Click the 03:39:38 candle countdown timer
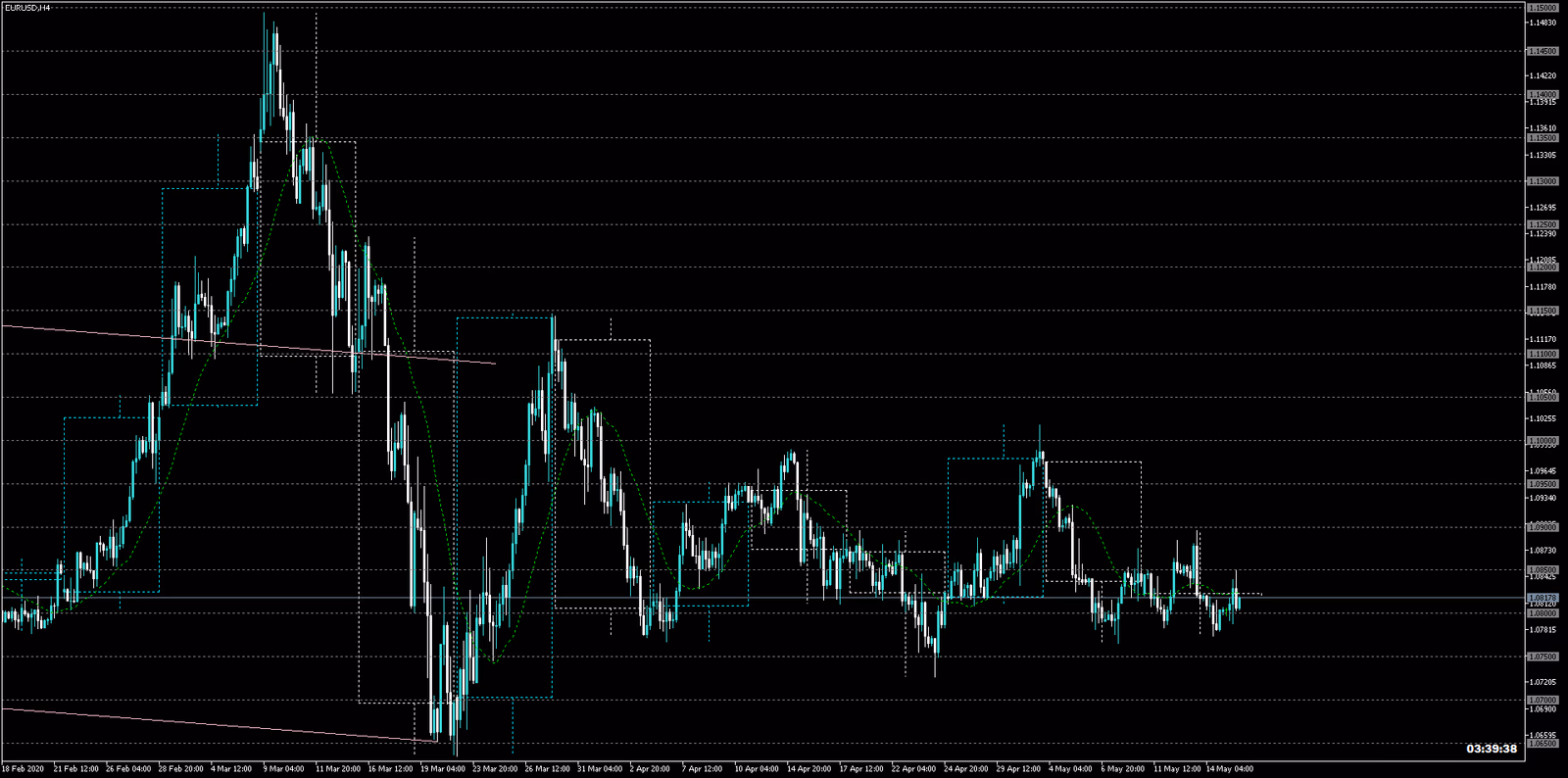 (x=1492, y=749)
